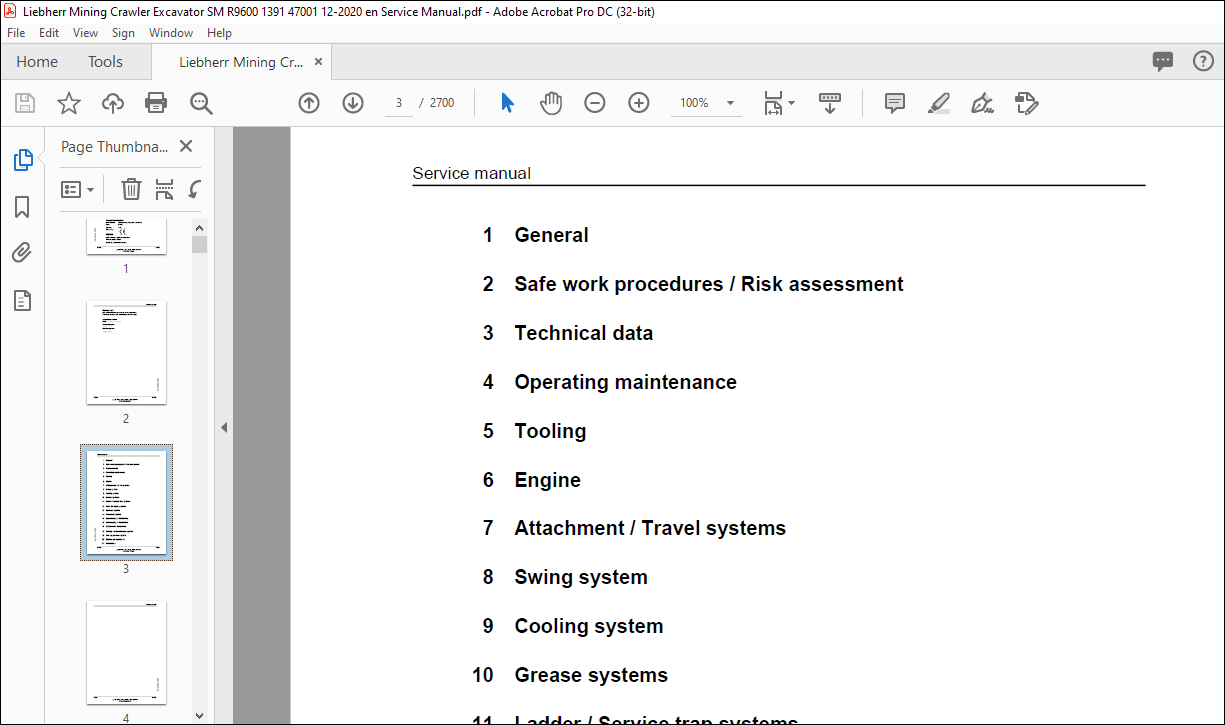Zoom out with the minus circle

(x=595, y=103)
